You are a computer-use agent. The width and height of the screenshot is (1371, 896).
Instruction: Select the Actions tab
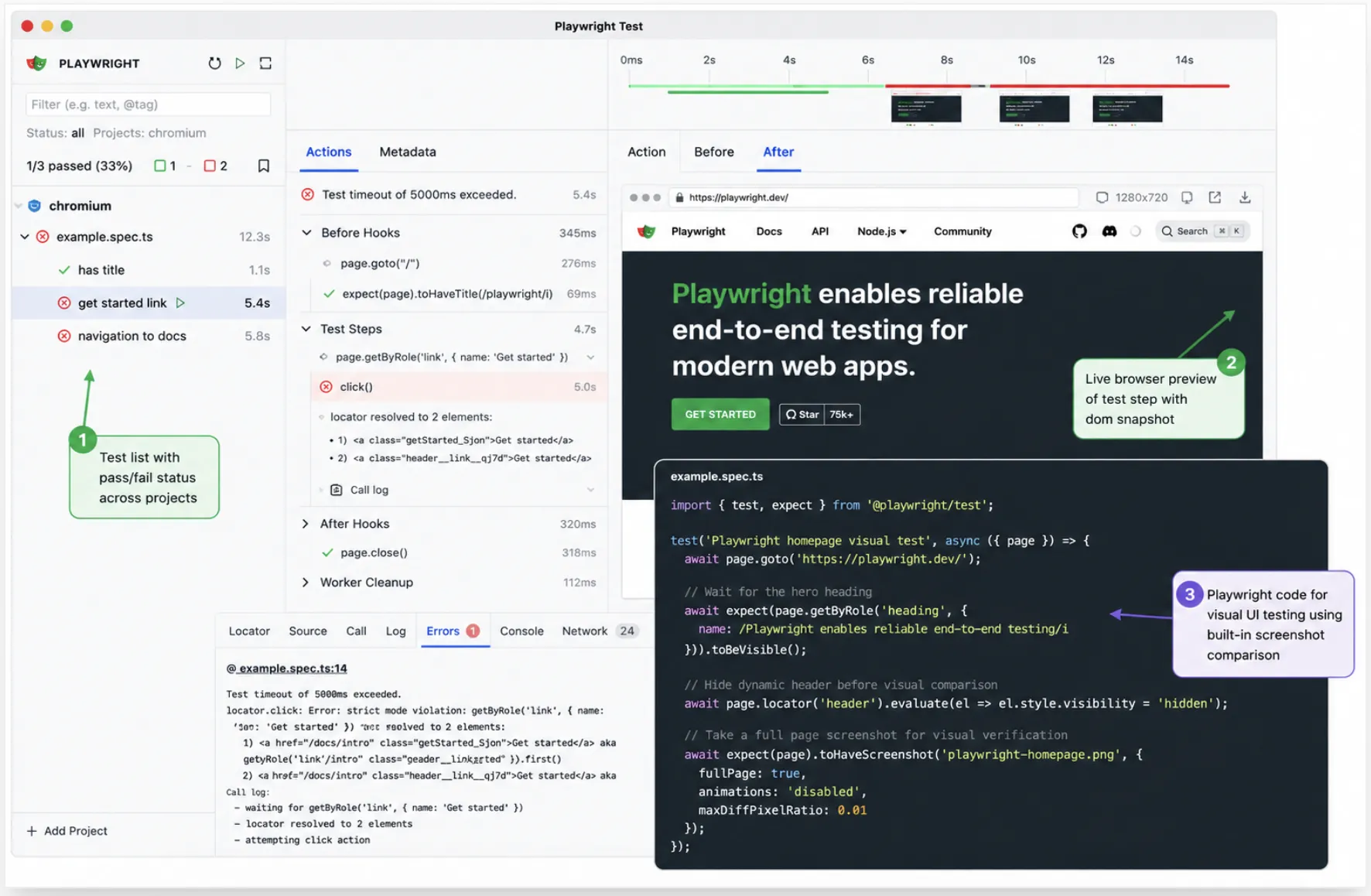click(x=329, y=152)
